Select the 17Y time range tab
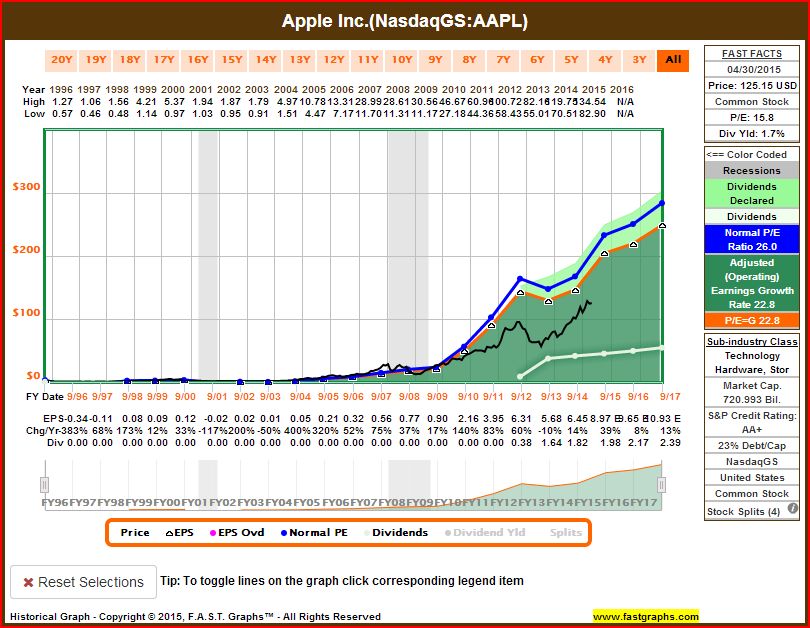 click(164, 60)
